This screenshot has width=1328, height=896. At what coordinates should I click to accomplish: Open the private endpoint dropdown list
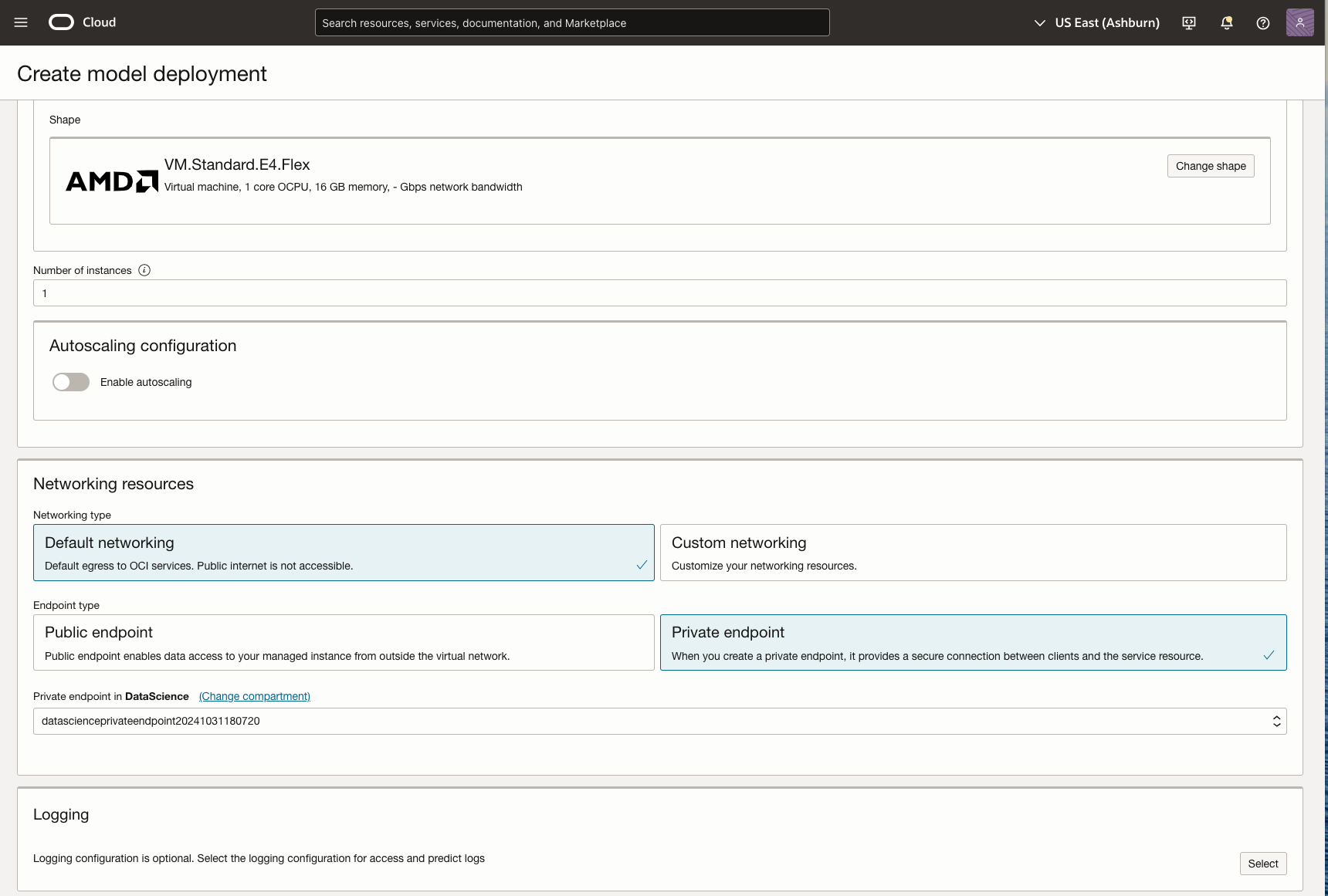[659, 721]
